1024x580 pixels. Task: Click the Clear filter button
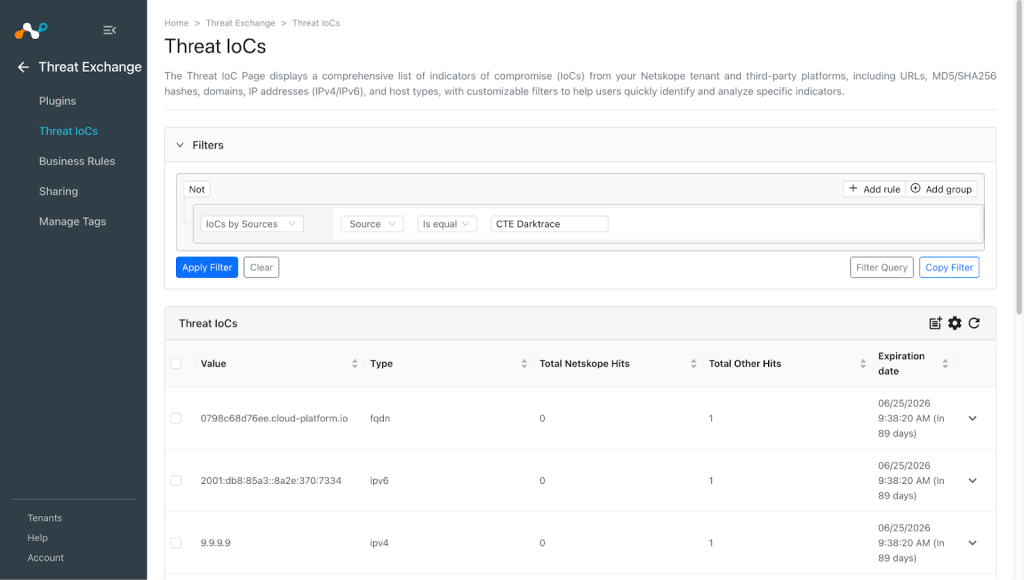(261, 267)
